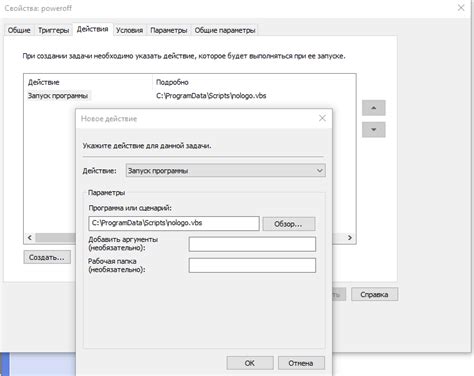The height and width of the screenshot is (376, 474).
Task: Cancel with the Отмена button
Action: [x=301, y=363]
